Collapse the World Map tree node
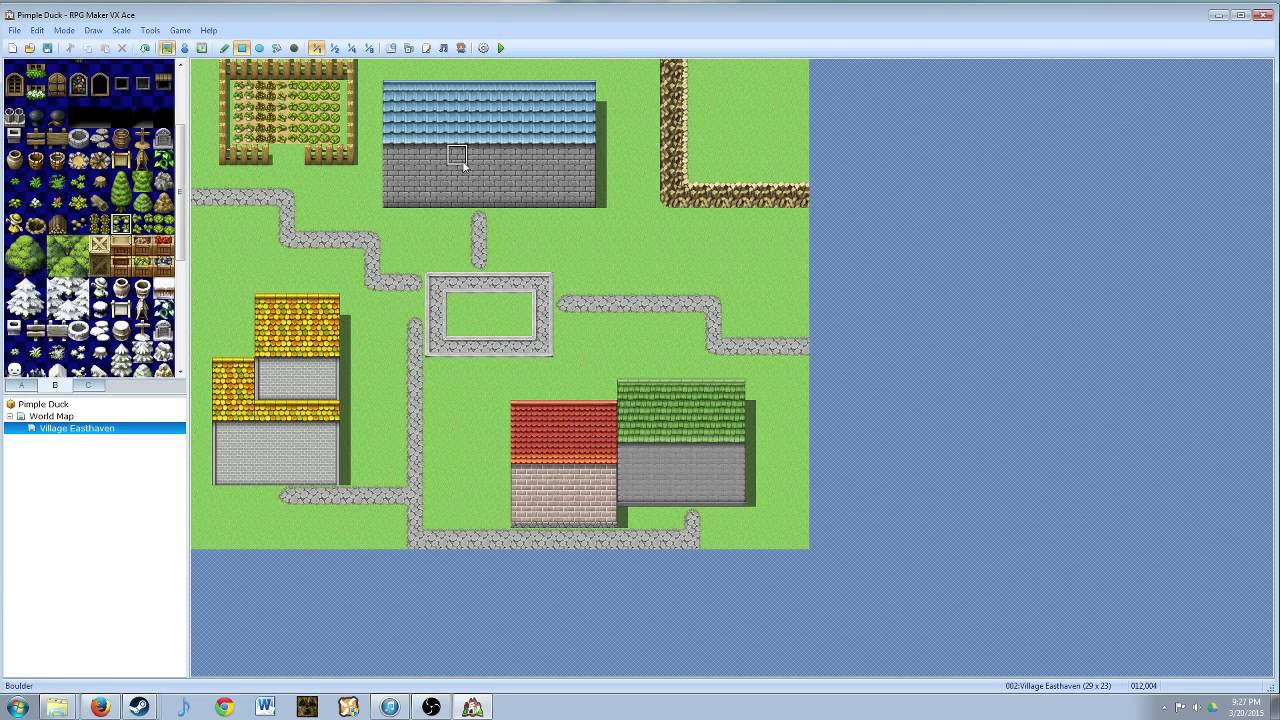 pyautogui.click(x=10, y=416)
